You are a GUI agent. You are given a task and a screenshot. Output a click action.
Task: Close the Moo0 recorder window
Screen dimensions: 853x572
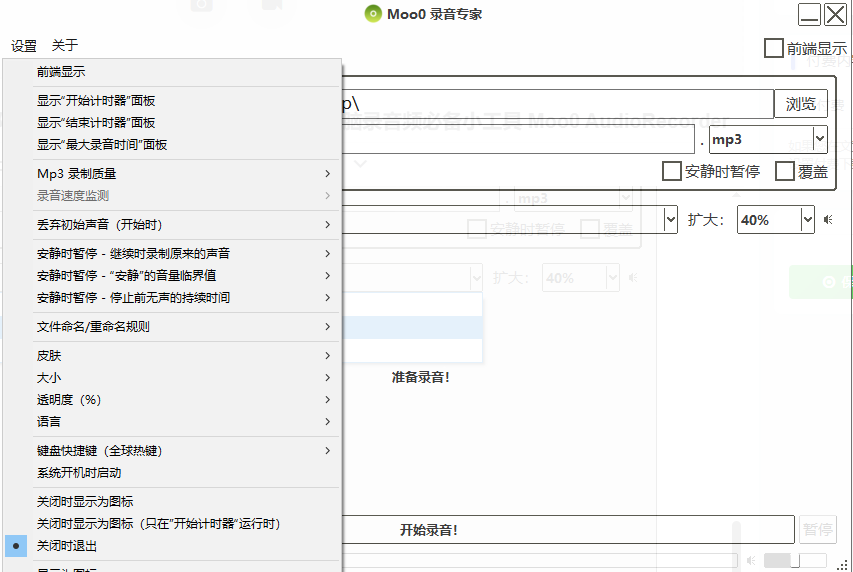[x=835, y=14]
